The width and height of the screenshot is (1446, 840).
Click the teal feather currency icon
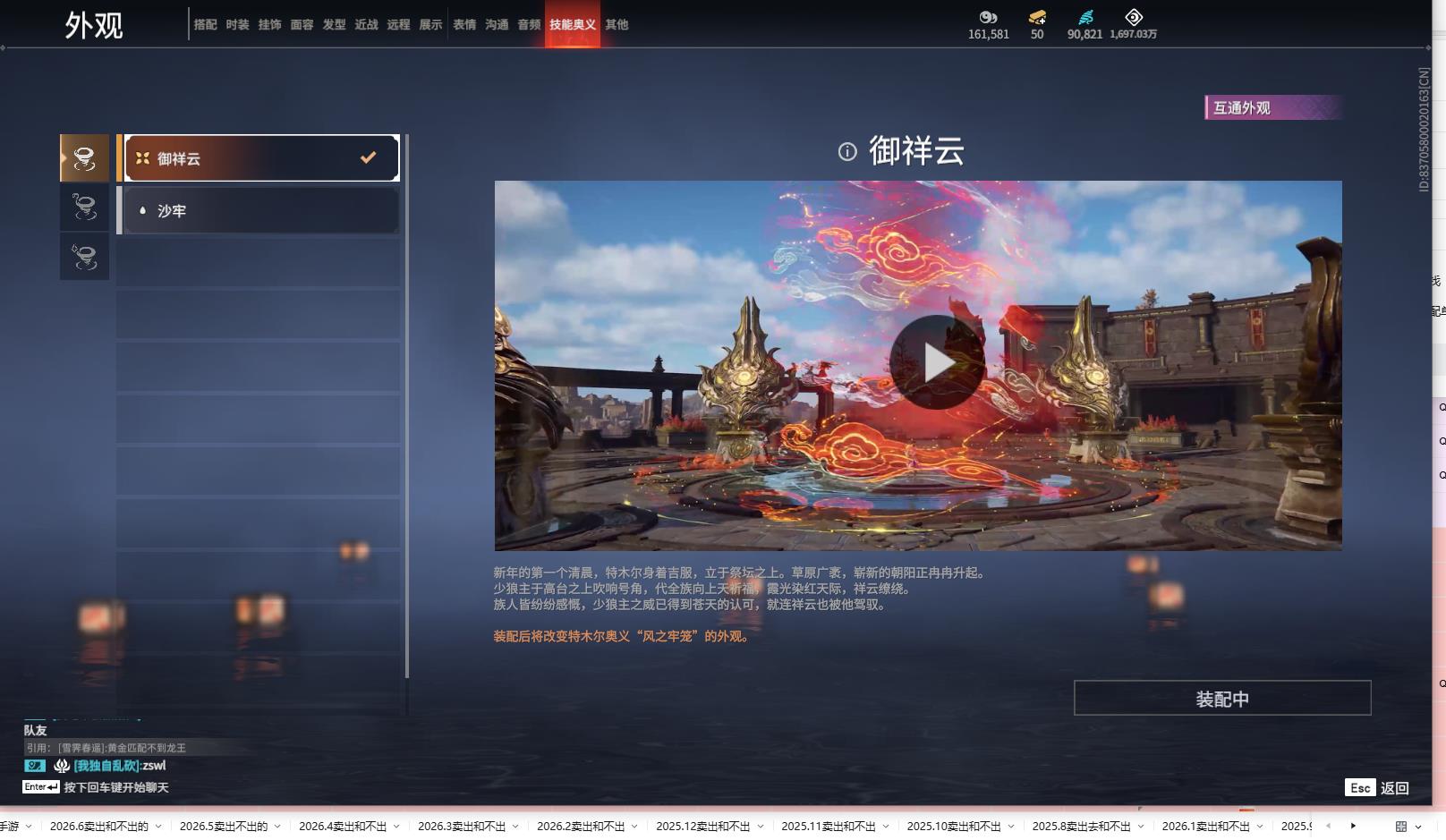[1085, 17]
